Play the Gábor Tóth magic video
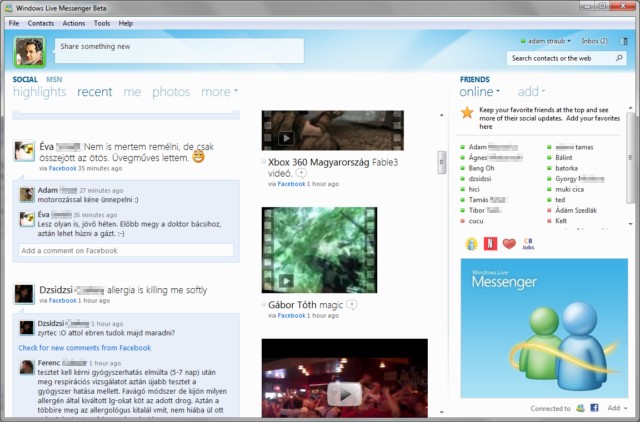640x422 pixels. (286, 280)
